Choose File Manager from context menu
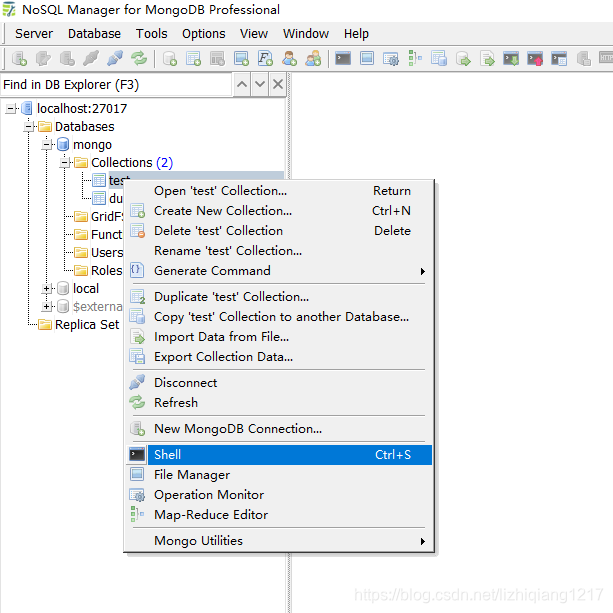Screen dimensions: 613x613 (x=279, y=475)
